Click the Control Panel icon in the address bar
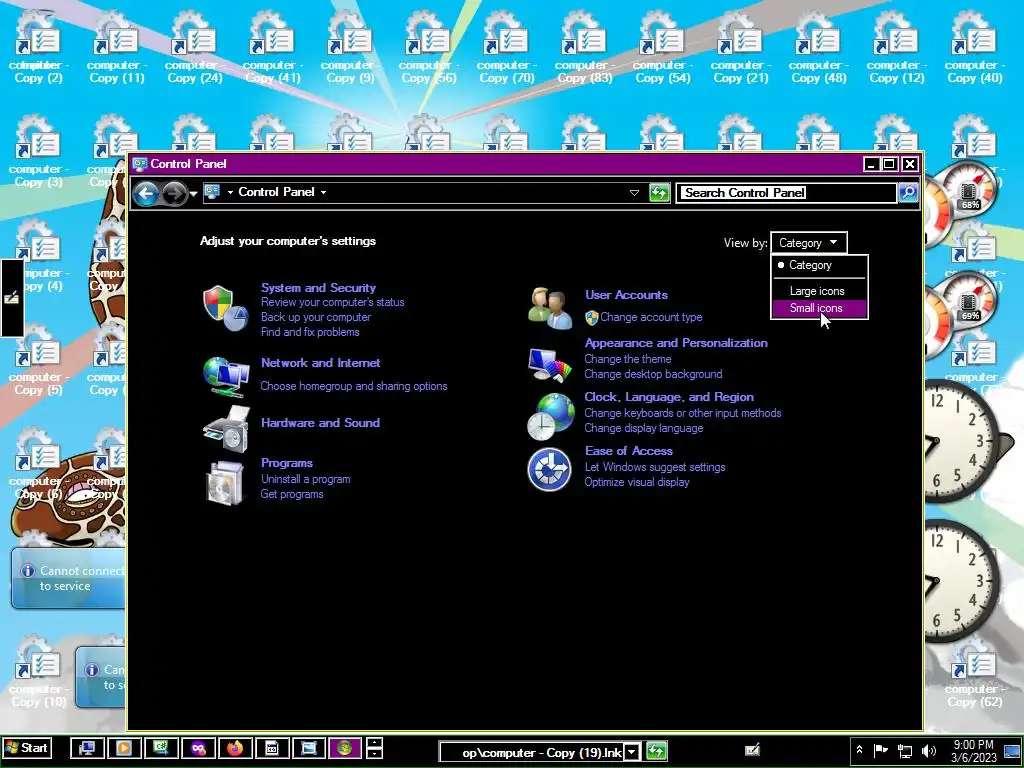The width and height of the screenshot is (1024, 768). (212, 191)
